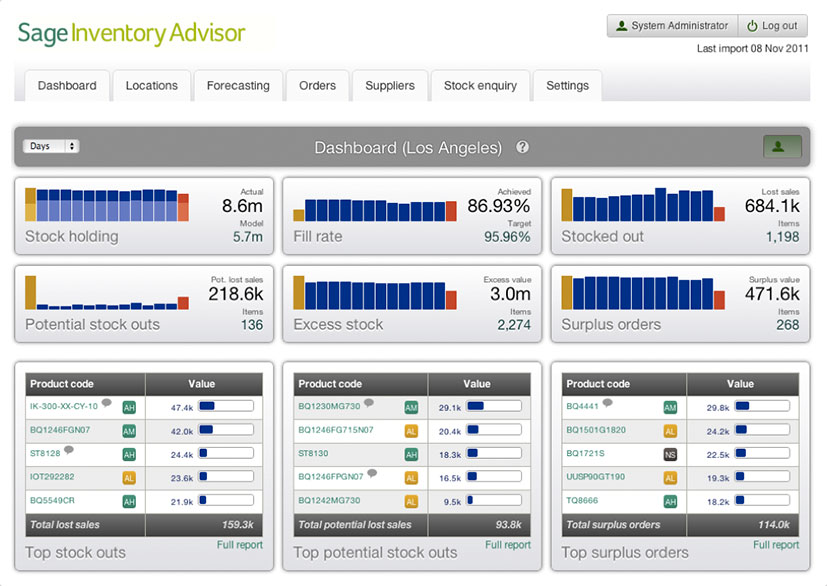Click comment bubble beside BQ1230MG730
The width and height of the screenshot is (827, 586).
point(369,404)
